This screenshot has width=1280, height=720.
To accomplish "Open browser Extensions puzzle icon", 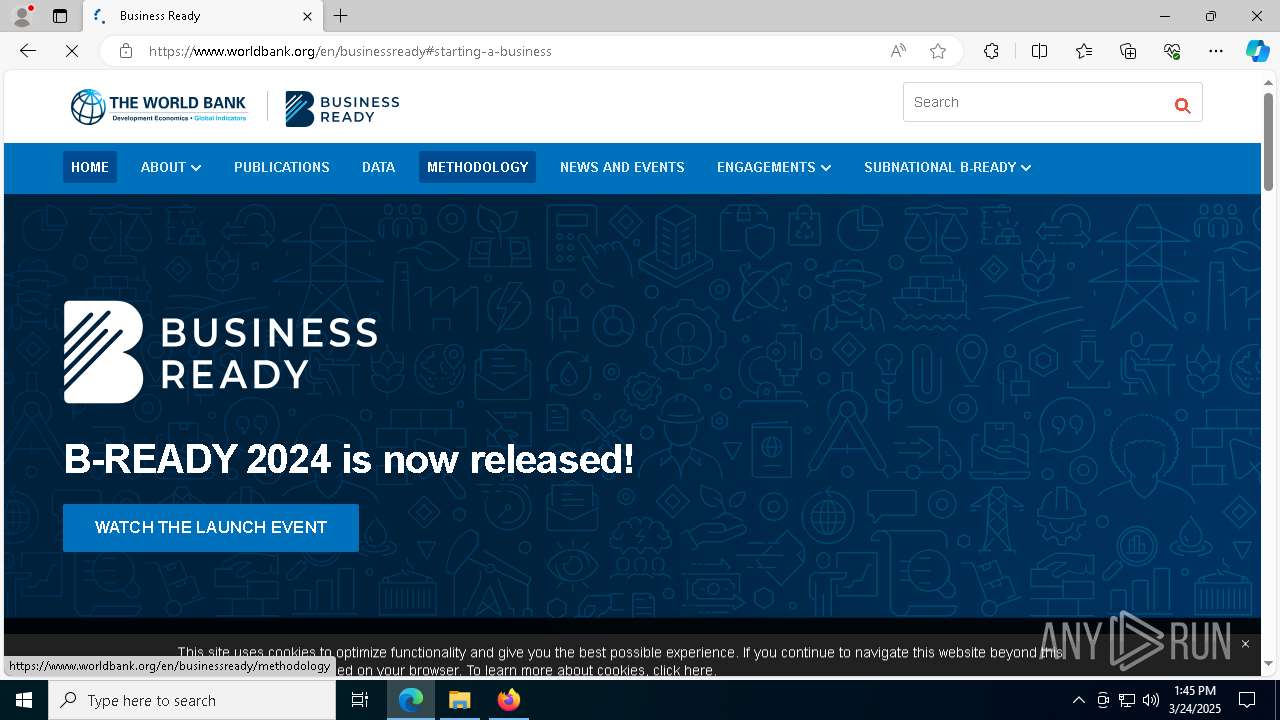I will click(x=991, y=51).
